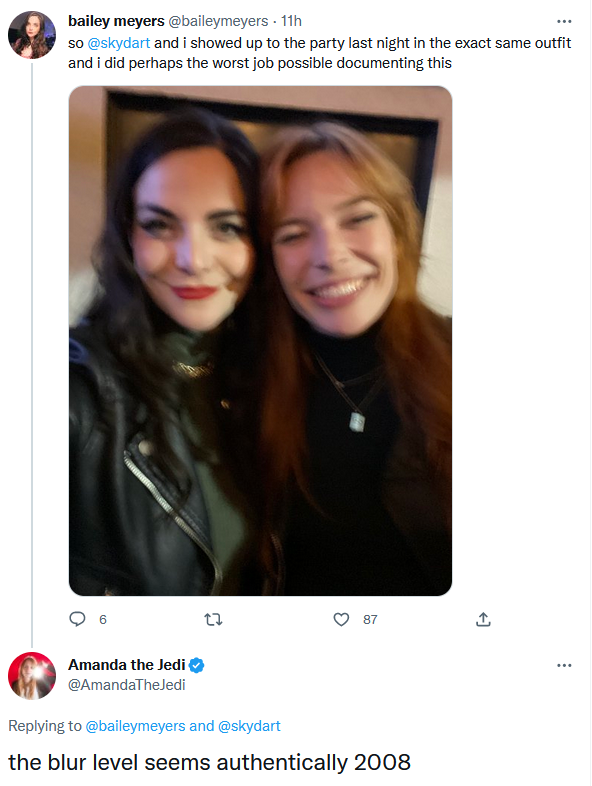This screenshot has height=786, width=592.
Task: Click Amanda the Jedi's verified badge
Action: (x=196, y=665)
